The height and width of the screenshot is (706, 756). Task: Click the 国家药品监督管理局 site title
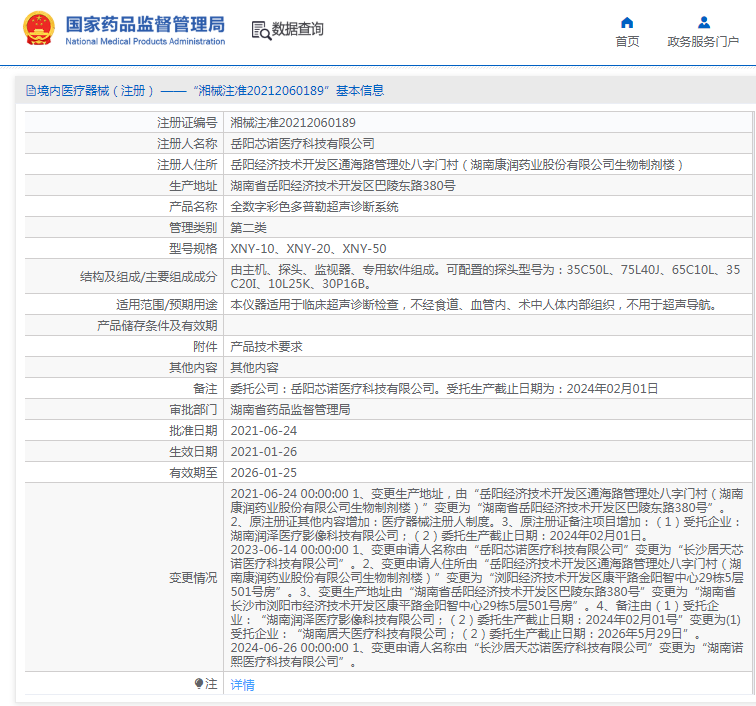[145, 24]
